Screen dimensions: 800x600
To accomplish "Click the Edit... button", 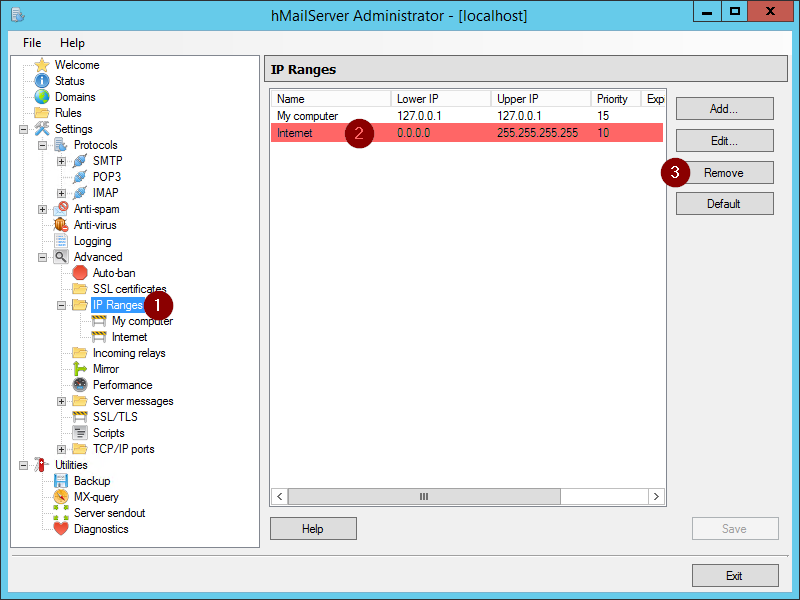I will [x=724, y=140].
